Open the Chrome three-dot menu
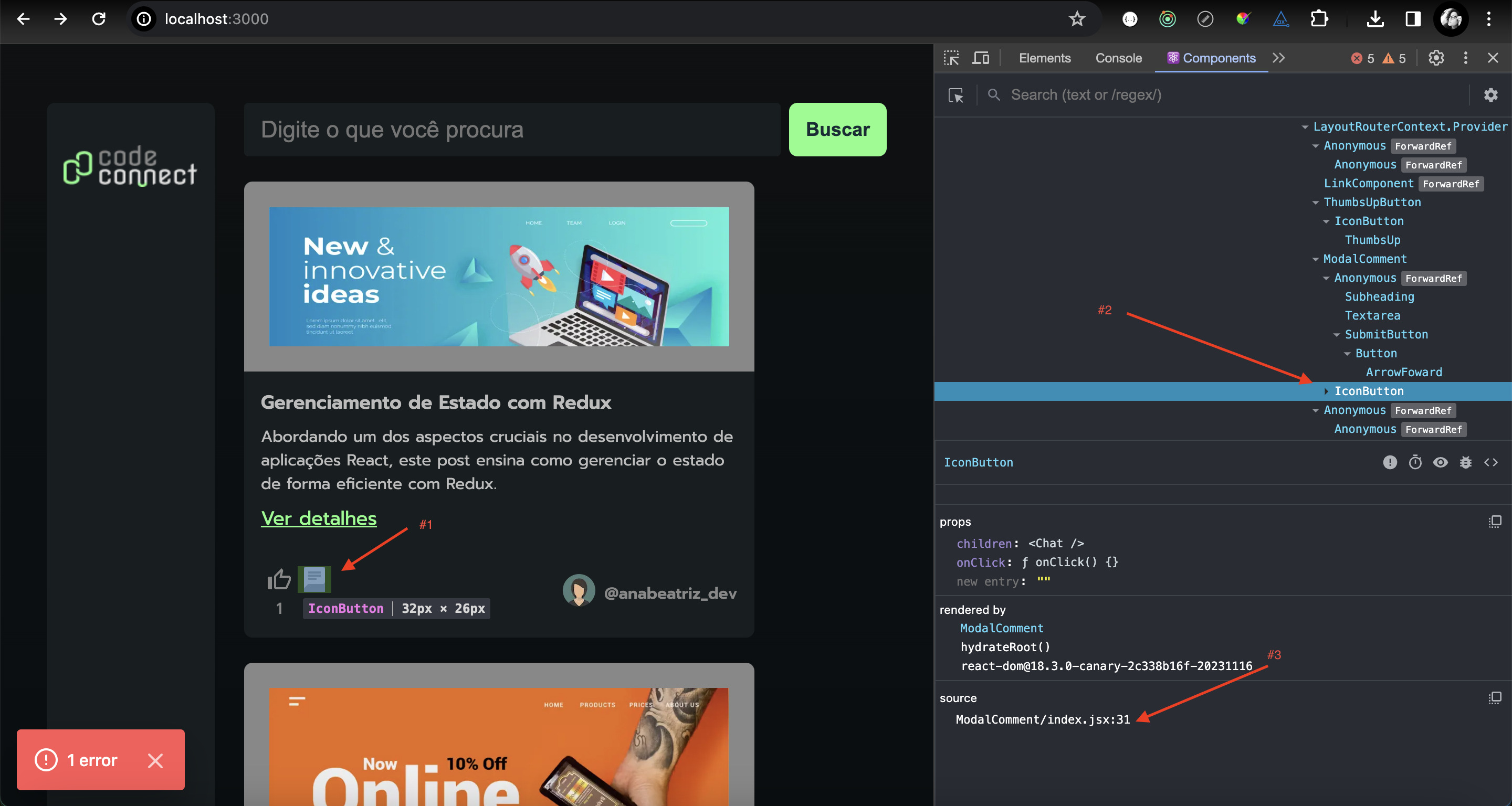The image size is (1512, 806). click(x=1488, y=19)
